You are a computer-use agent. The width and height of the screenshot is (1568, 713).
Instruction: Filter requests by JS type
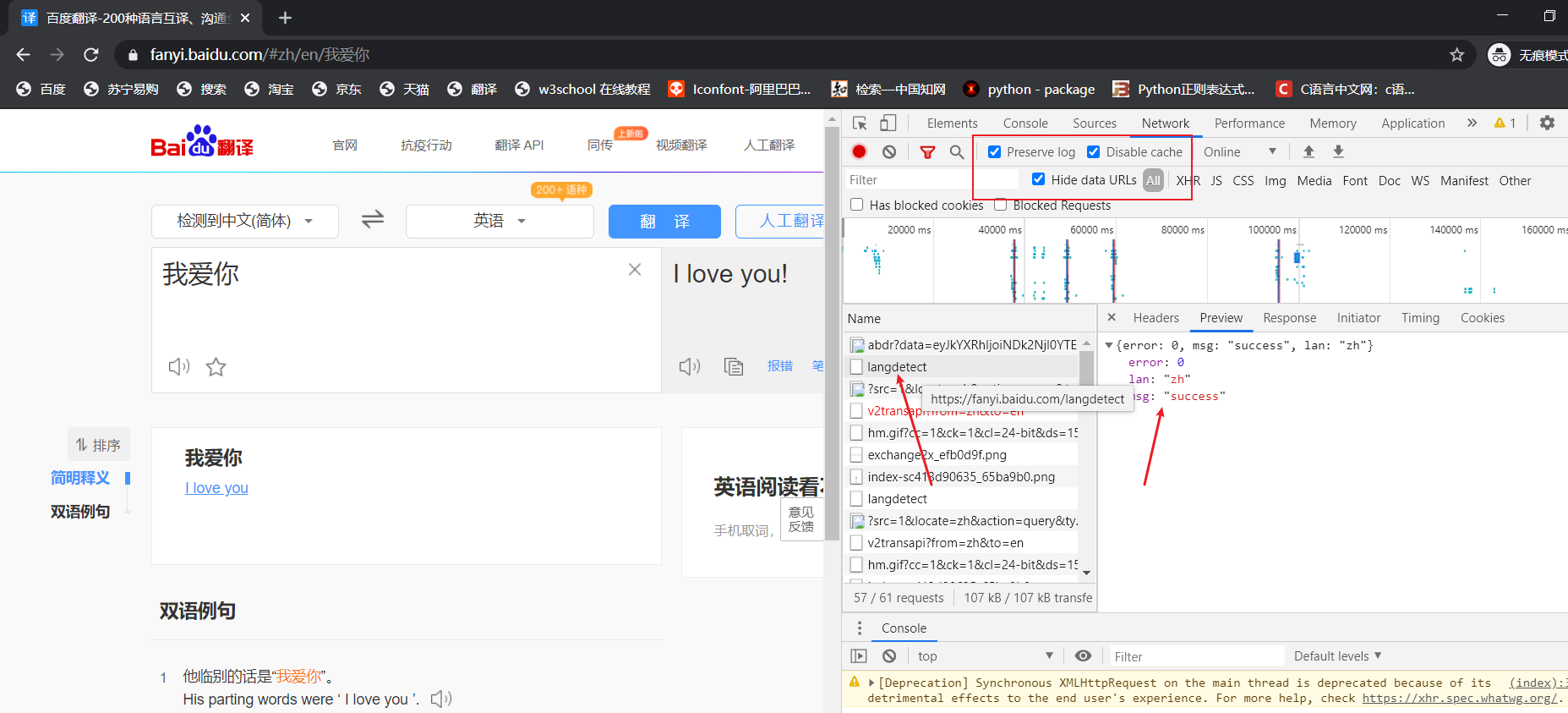click(x=1216, y=180)
